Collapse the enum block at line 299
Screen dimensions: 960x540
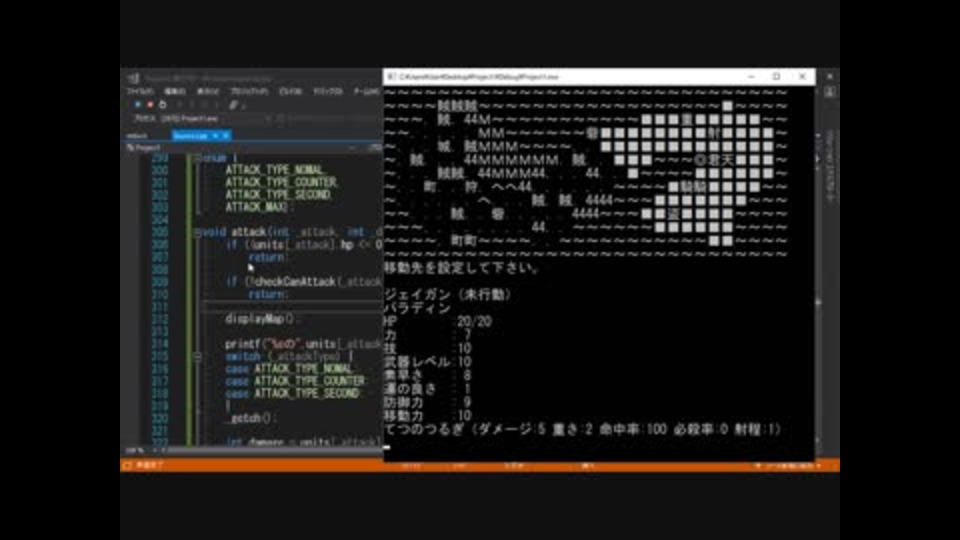coord(197,158)
